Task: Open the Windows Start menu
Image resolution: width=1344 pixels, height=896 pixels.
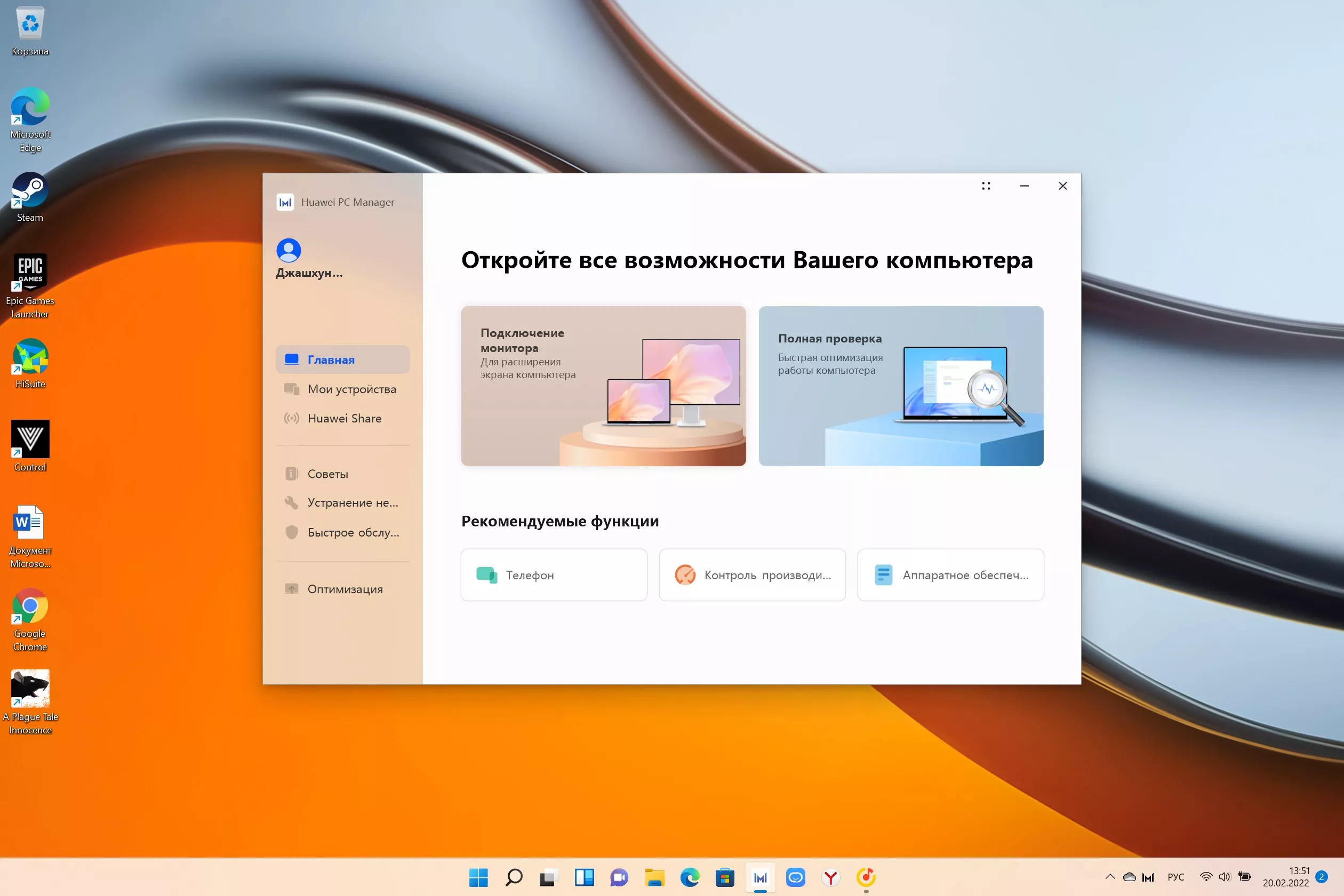Action: [478, 877]
